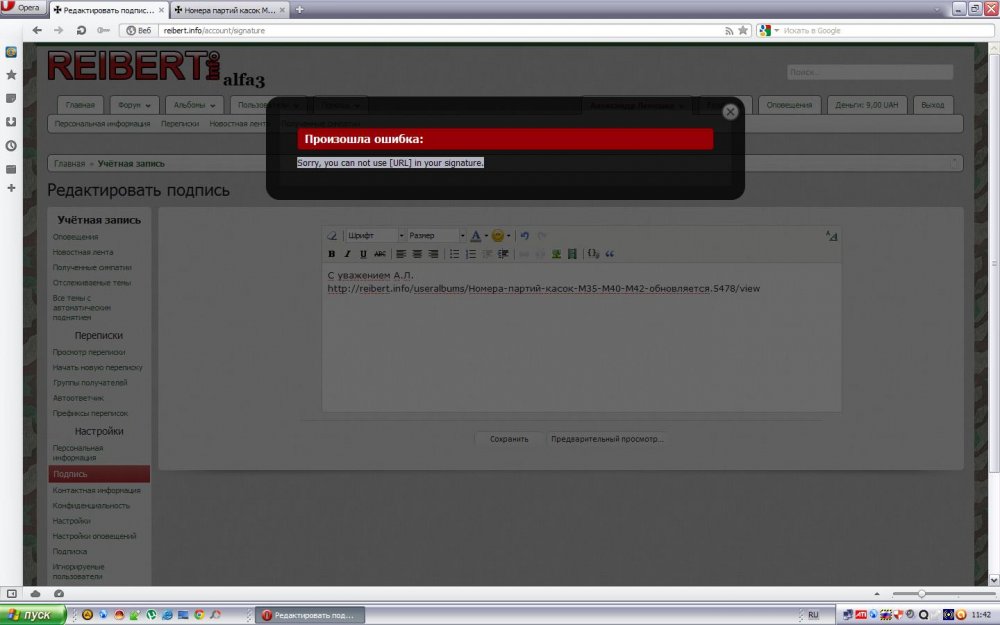Click the Выход logout tab
Screen dimensions: 1000x625
coord(932,105)
